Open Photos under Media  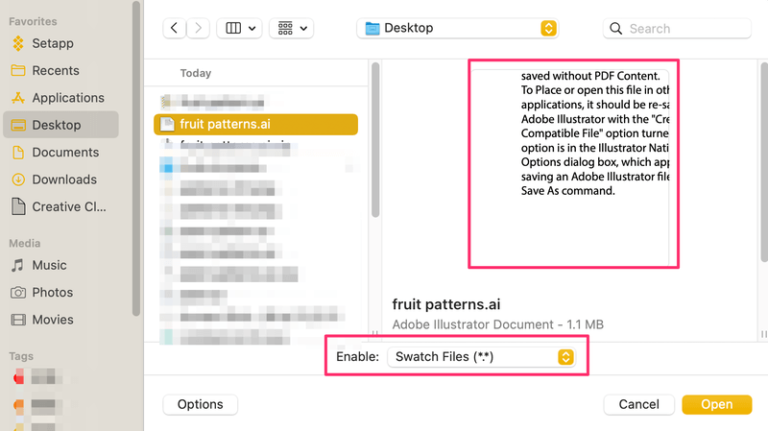[x=52, y=292]
